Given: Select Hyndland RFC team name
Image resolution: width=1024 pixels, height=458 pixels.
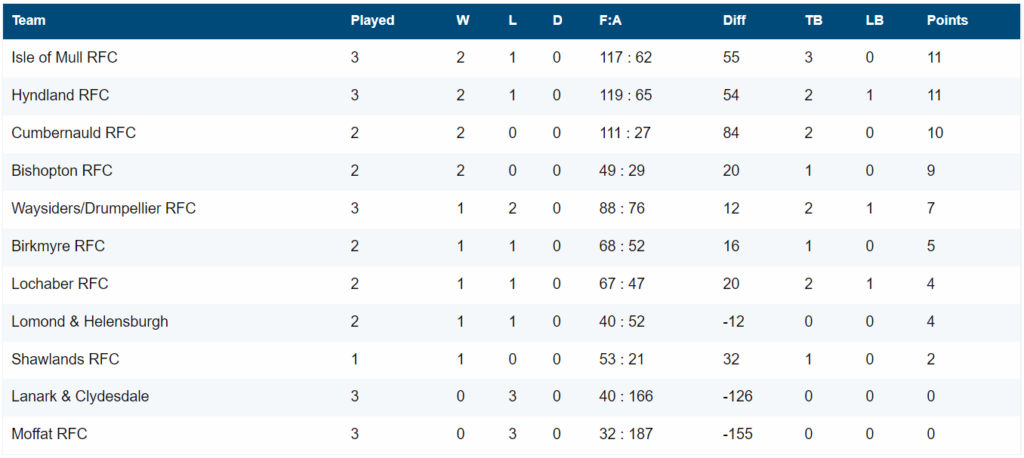Looking at the screenshot, I should pyautogui.click(x=60, y=95).
